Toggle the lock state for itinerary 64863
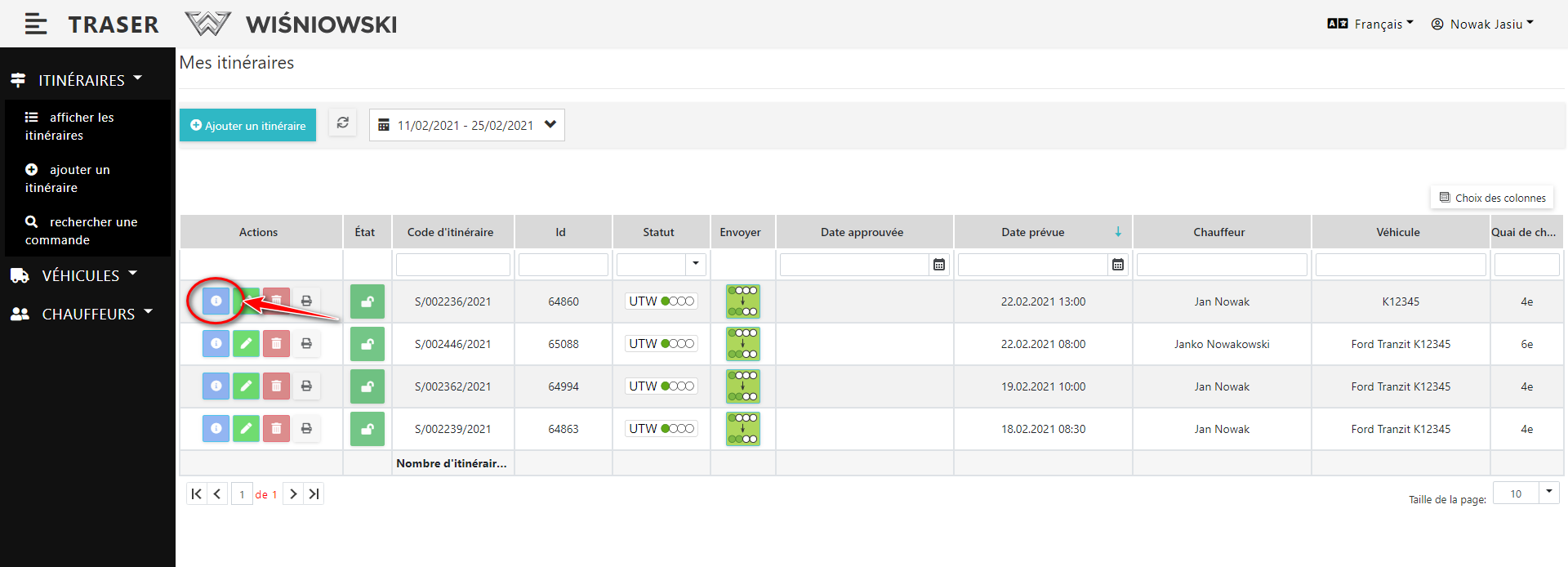Viewport: 1568px width, 567px height. (x=367, y=429)
